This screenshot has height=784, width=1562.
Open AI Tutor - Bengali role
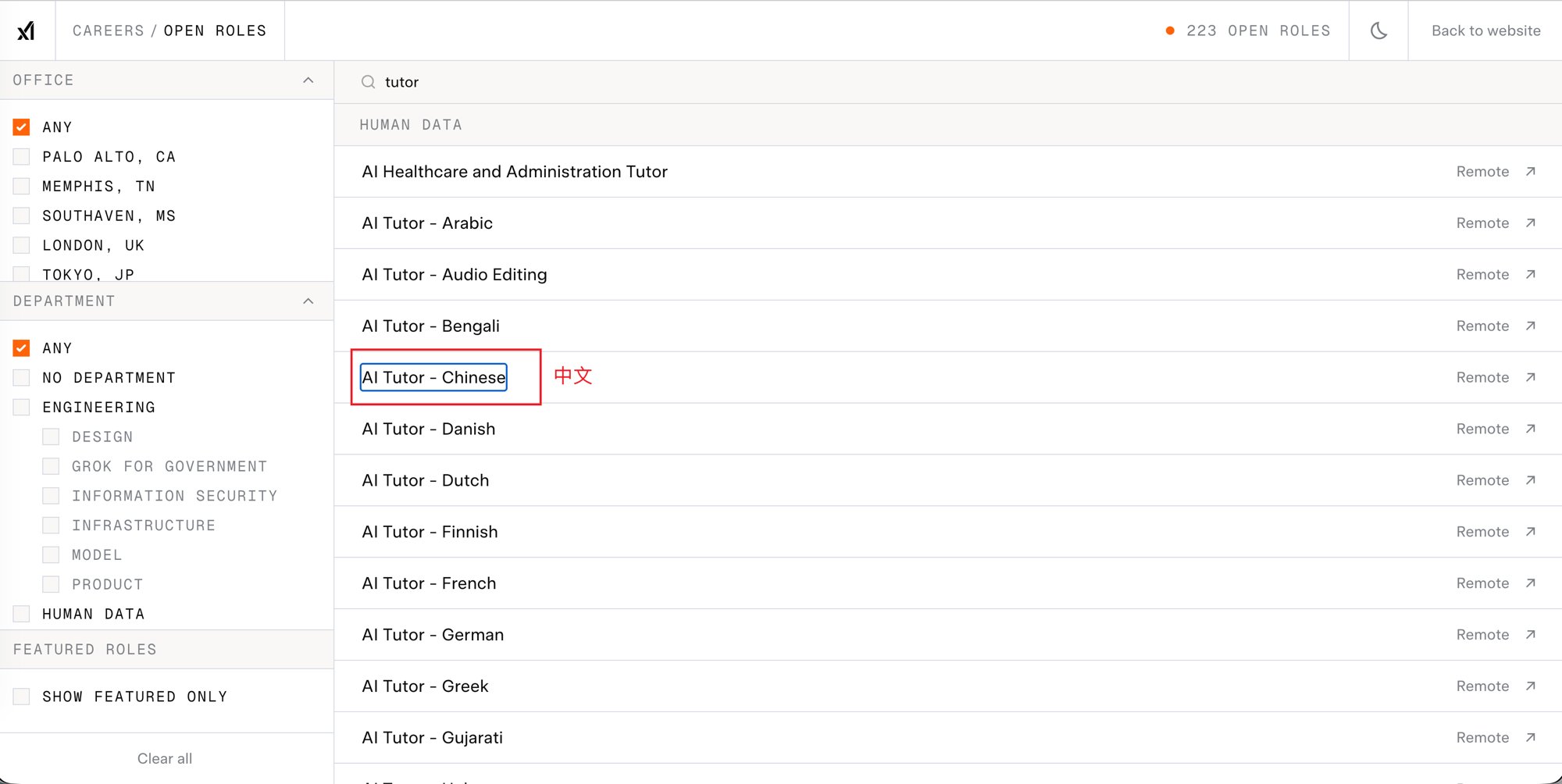(x=430, y=326)
